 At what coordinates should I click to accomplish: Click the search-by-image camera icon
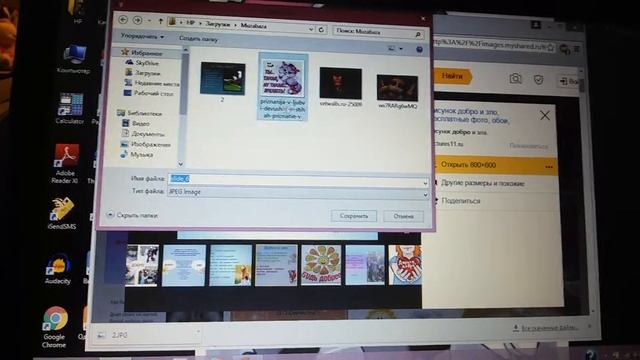coord(516,78)
